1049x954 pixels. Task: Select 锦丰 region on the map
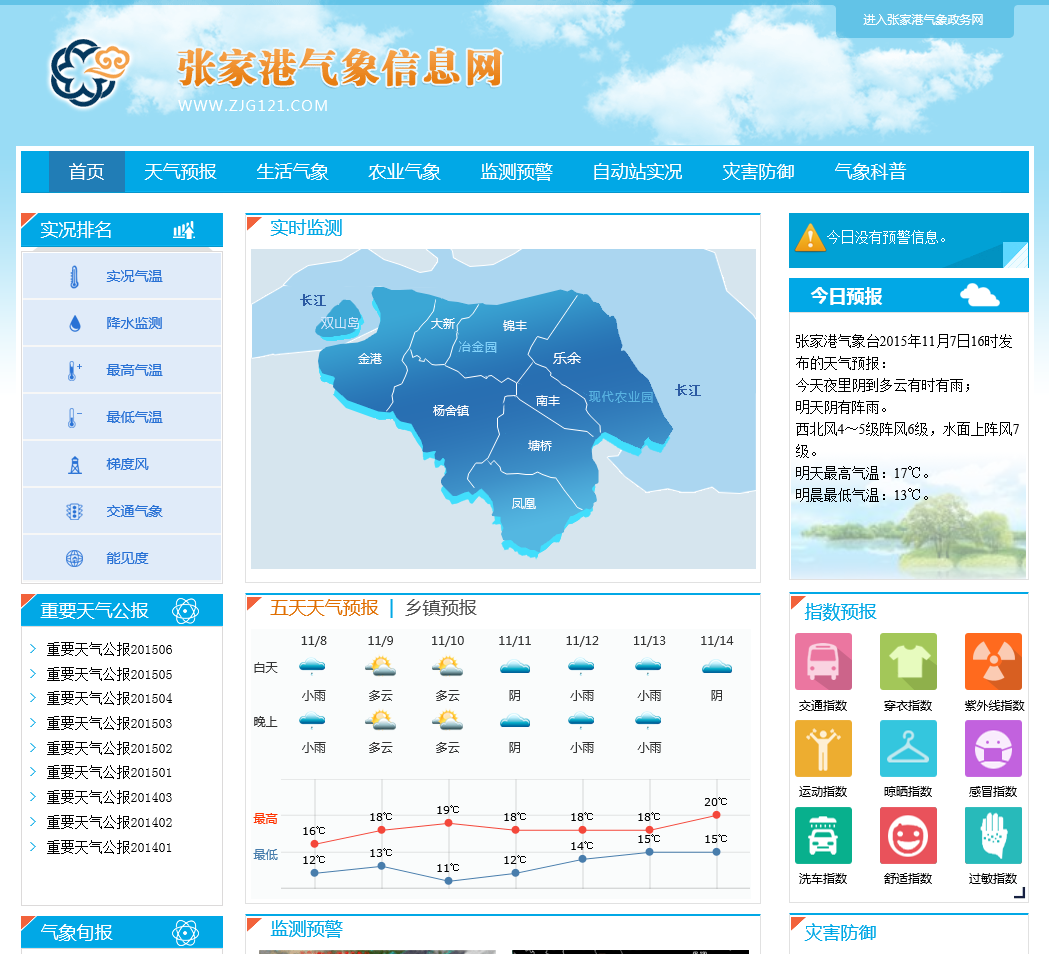click(x=514, y=326)
